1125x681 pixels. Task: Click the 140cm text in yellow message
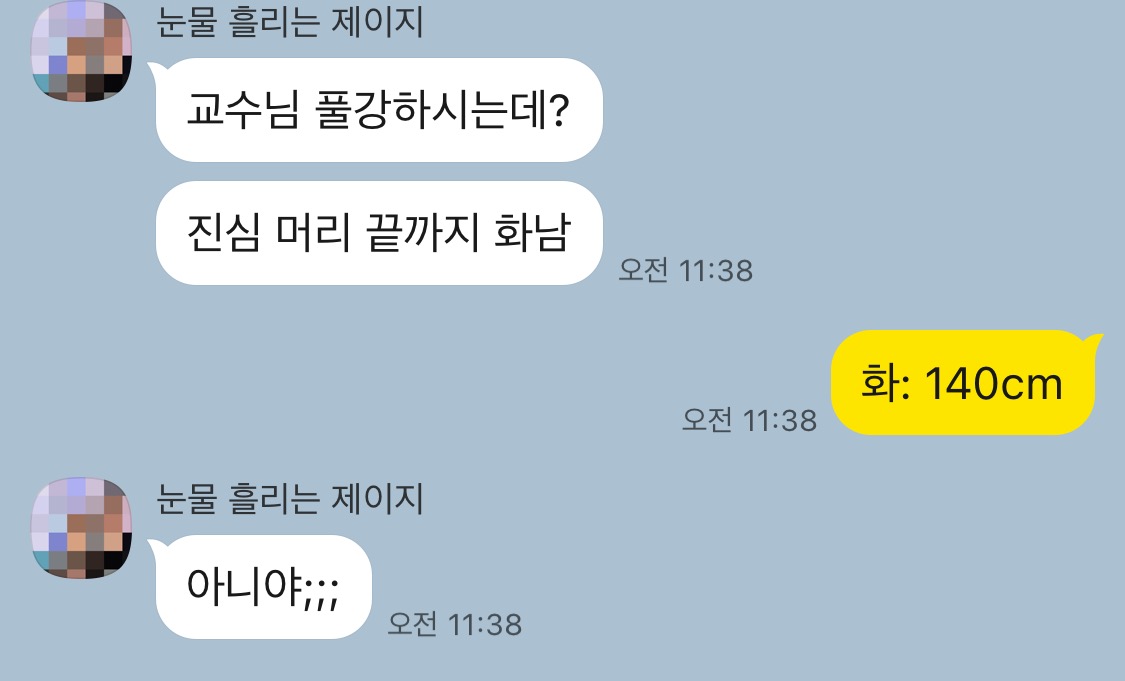994,383
